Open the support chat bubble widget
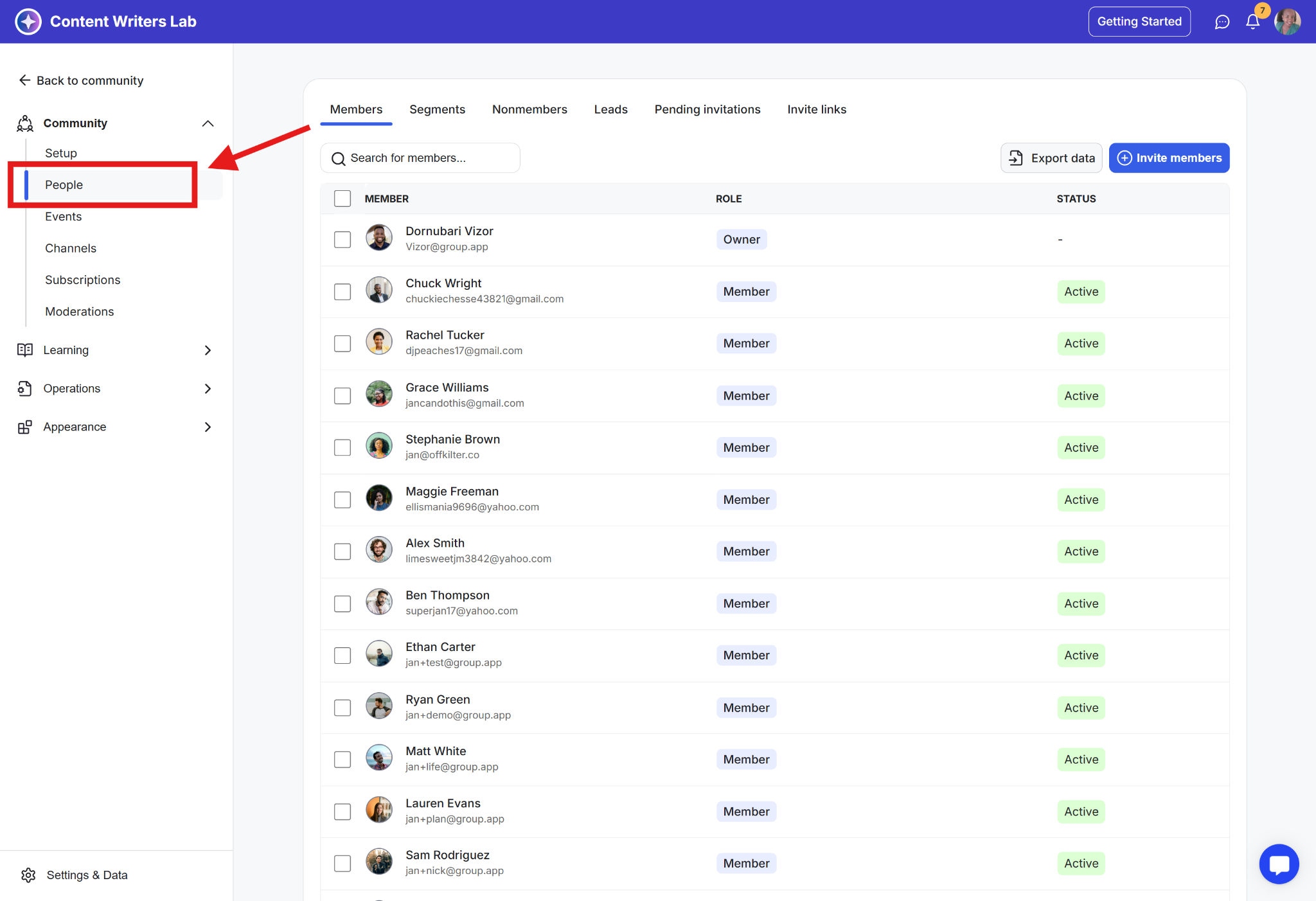 pos(1279,864)
